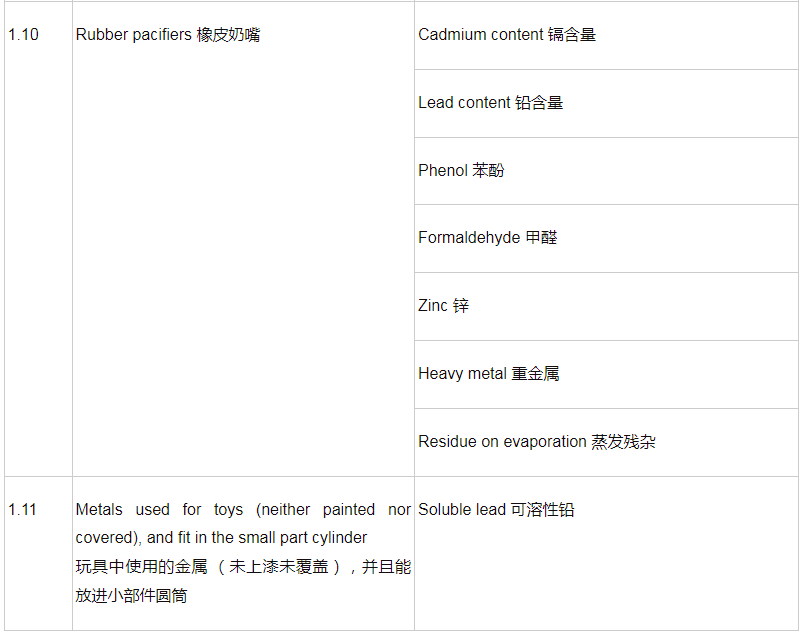Screen dimensions: 802x634
Task: Click the Chinese text 橡皮奶嘴
Action: 228,35
